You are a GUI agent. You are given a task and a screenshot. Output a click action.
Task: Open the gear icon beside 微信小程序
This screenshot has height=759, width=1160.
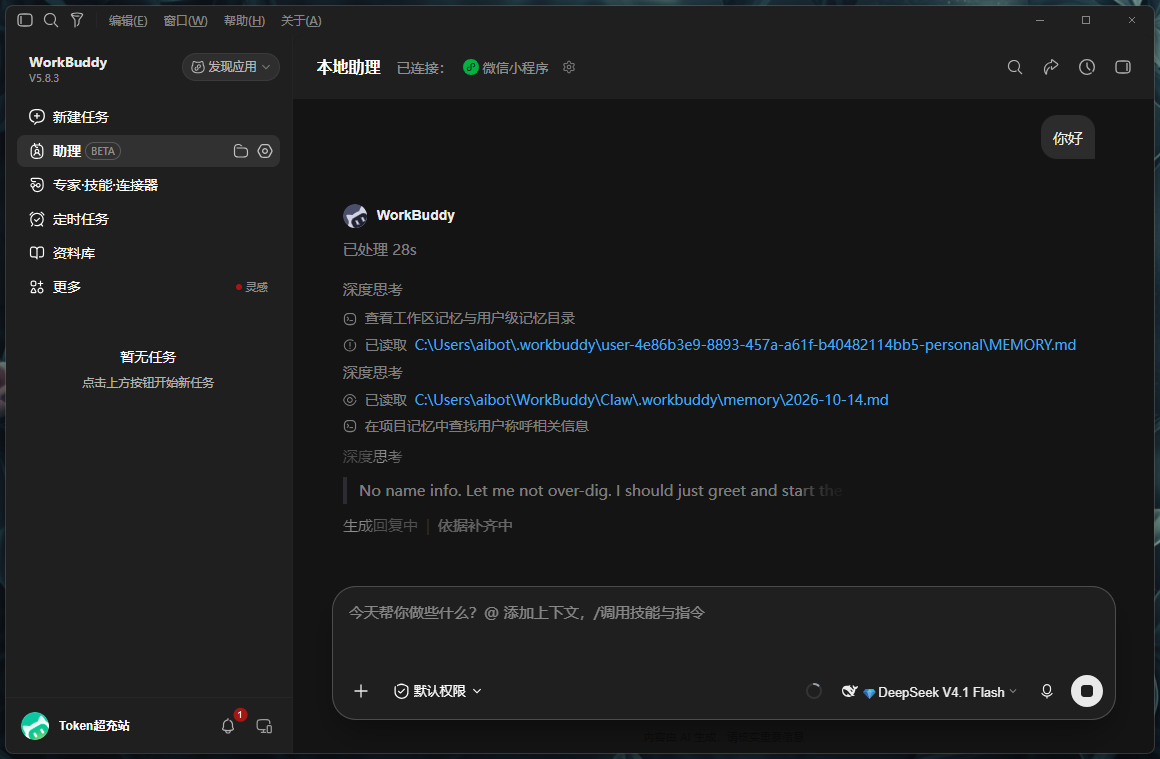[x=569, y=67]
